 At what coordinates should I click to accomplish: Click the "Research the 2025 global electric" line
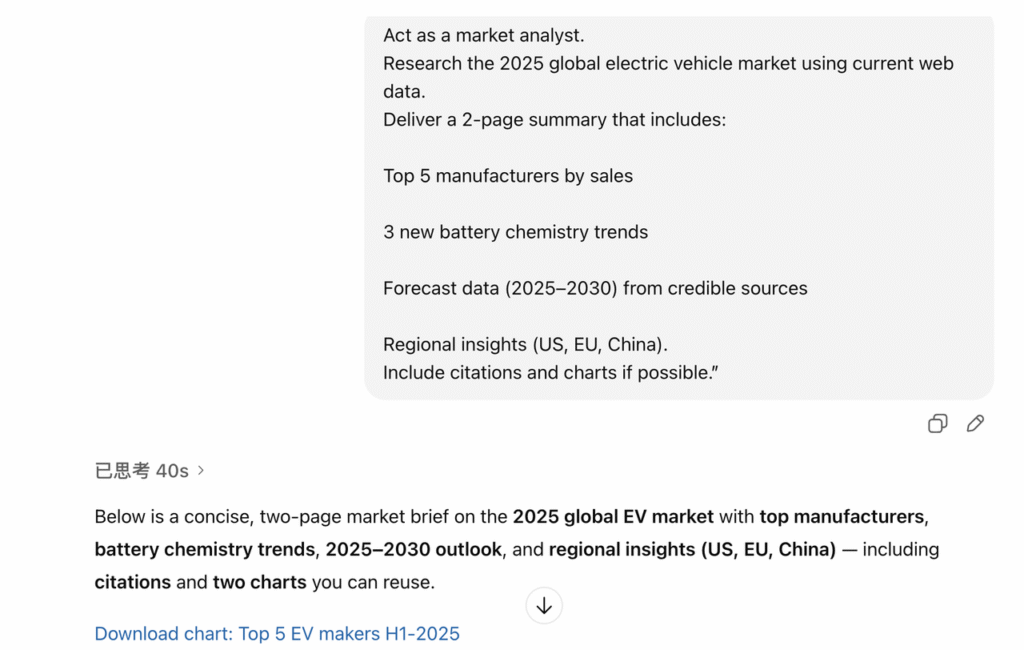[x=668, y=64]
